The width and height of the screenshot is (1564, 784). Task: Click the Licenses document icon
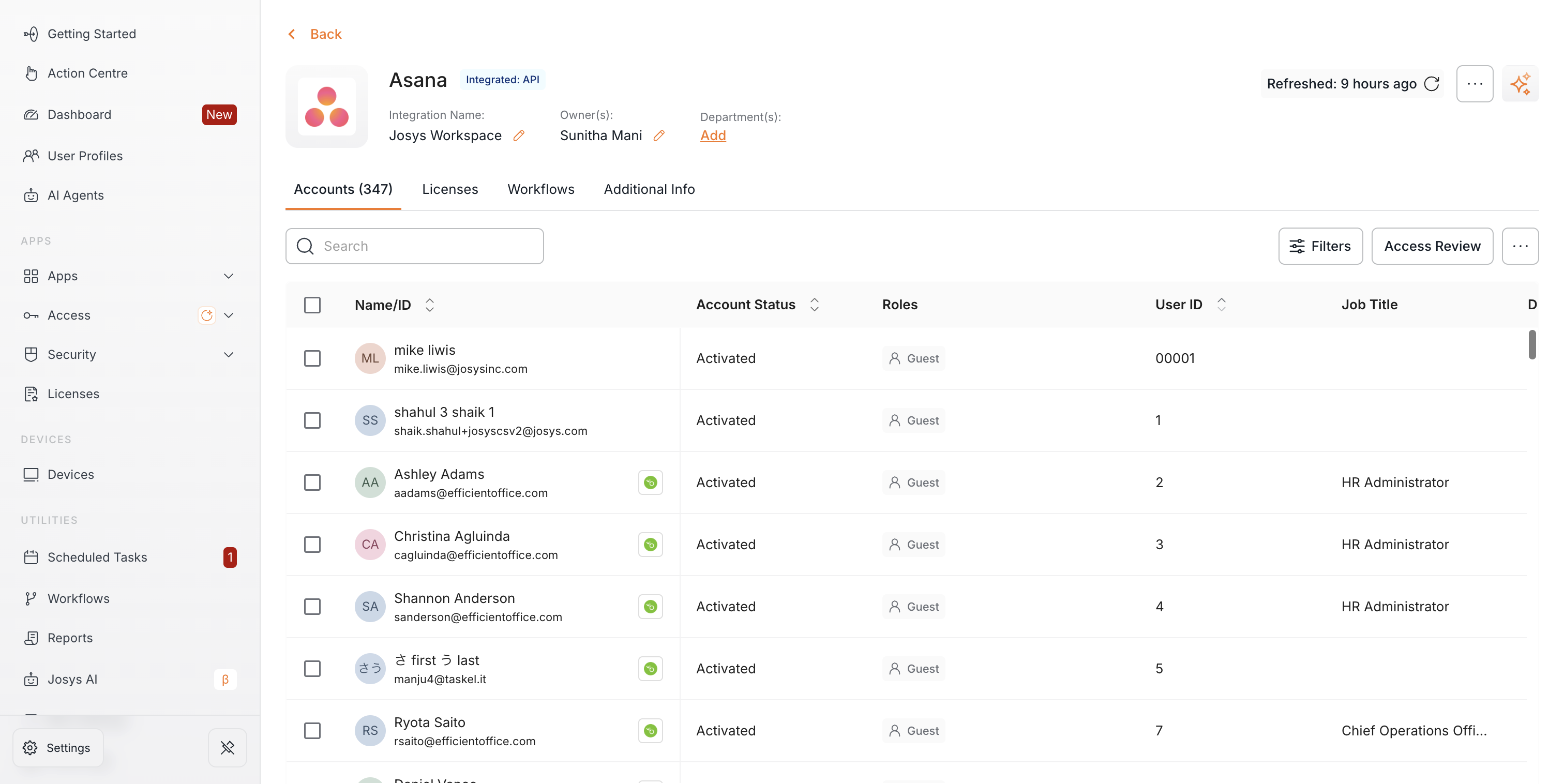click(x=31, y=394)
